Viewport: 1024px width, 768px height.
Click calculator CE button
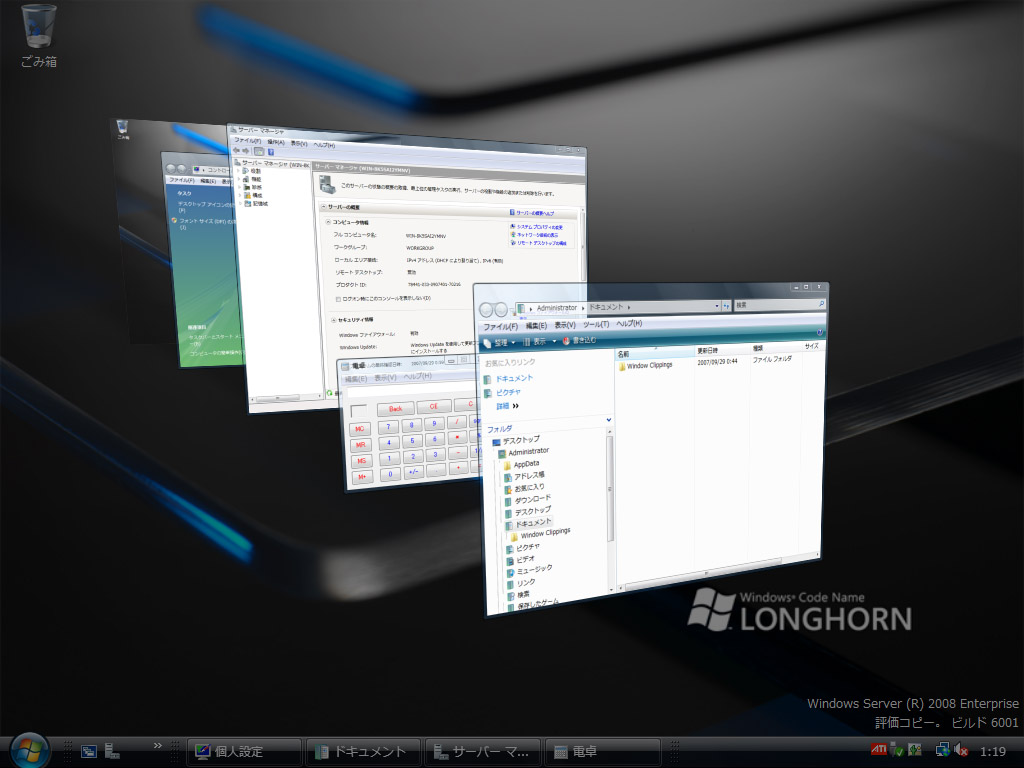434,406
